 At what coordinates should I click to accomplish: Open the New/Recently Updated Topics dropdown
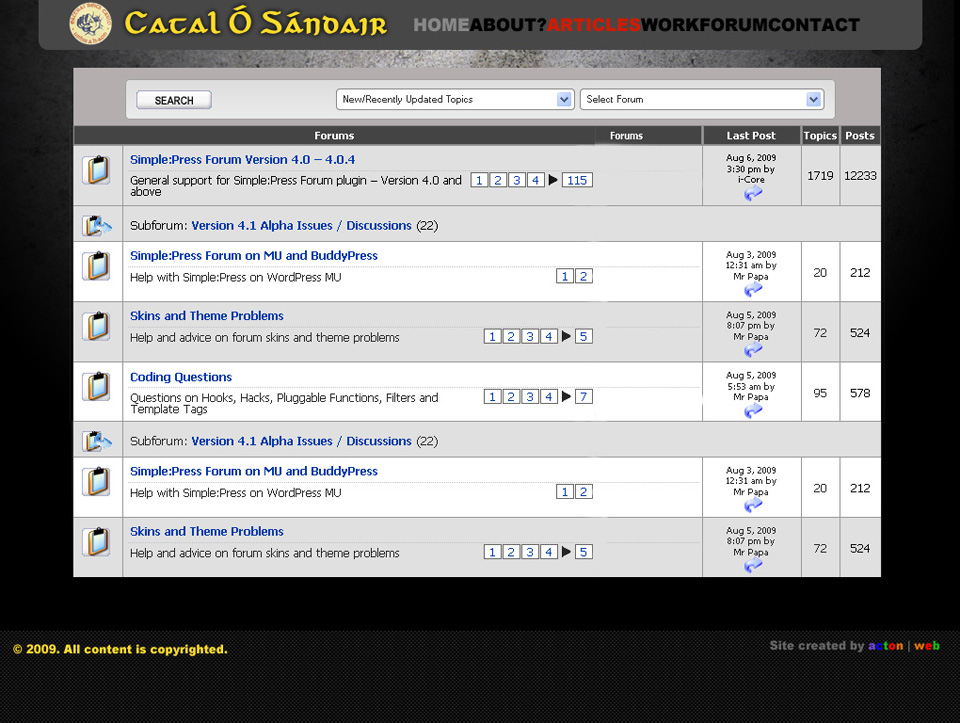tap(454, 99)
